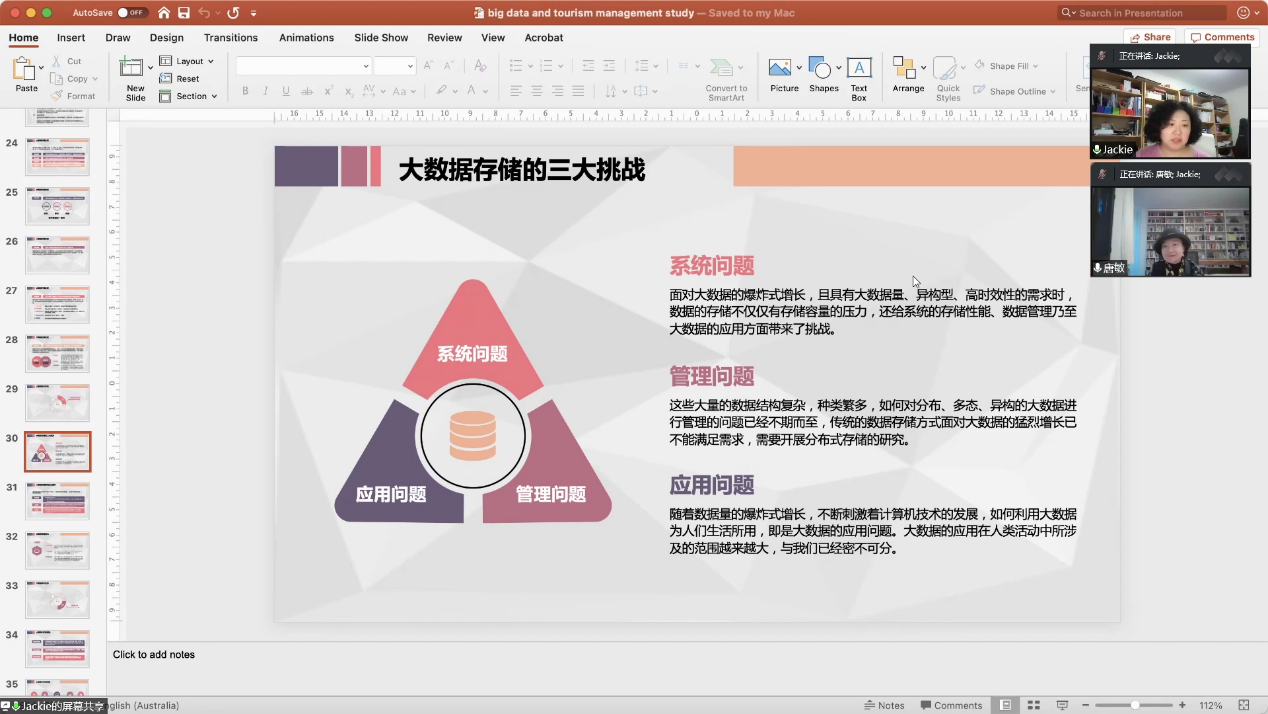
Task: Select slide 31 thumbnail
Action: point(58,500)
